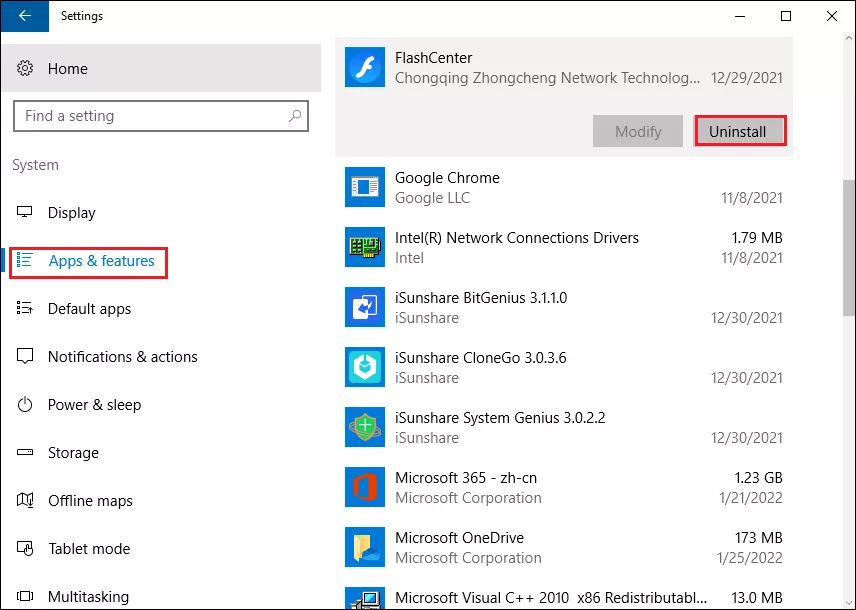Viewport: 856px width, 610px height.
Task: Select Apps & features in sidebar
Action: (162, 260)
